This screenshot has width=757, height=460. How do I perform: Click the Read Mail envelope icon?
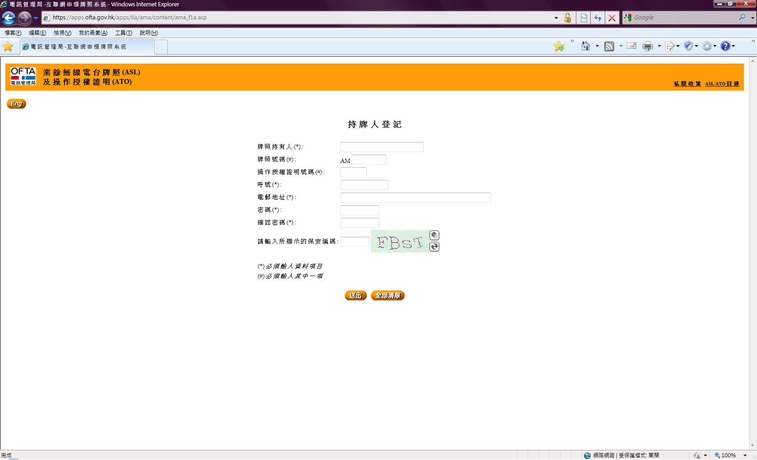tap(631, 47)
